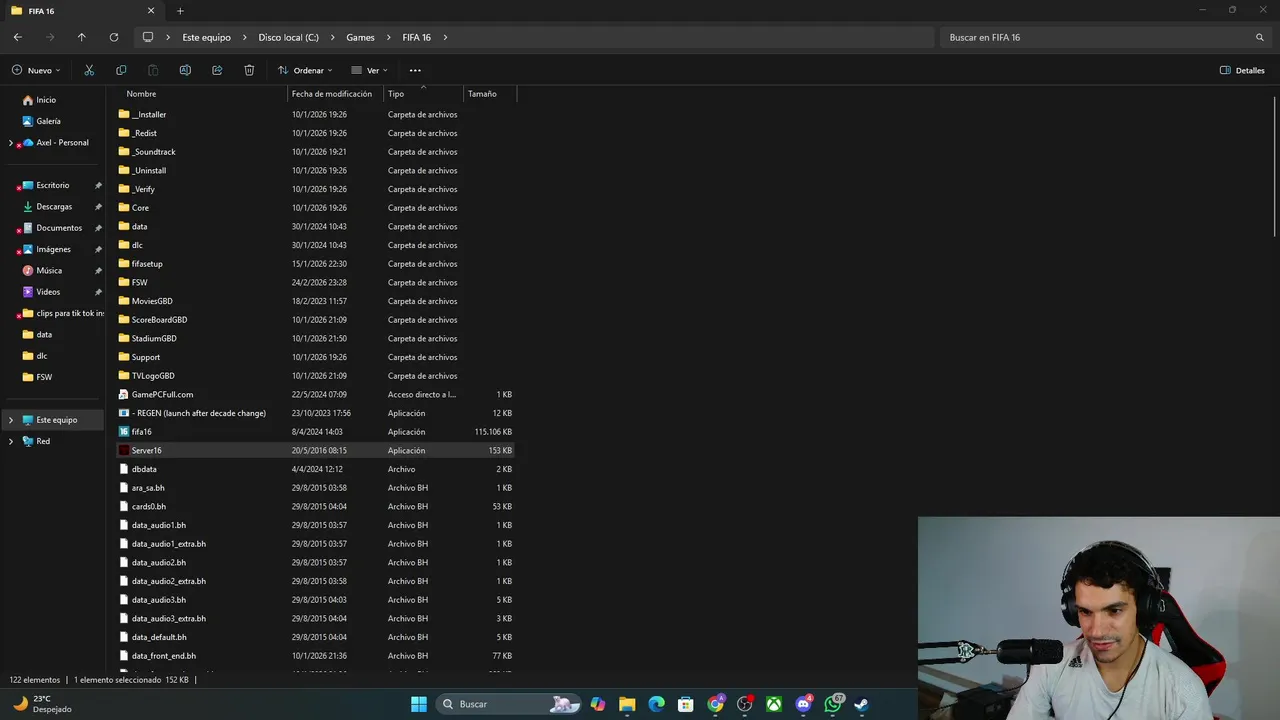Image resolution: width=1280 pixels, height=720 pixels.
Task: Delete selected file with trash icon
Action: [249, 70]
